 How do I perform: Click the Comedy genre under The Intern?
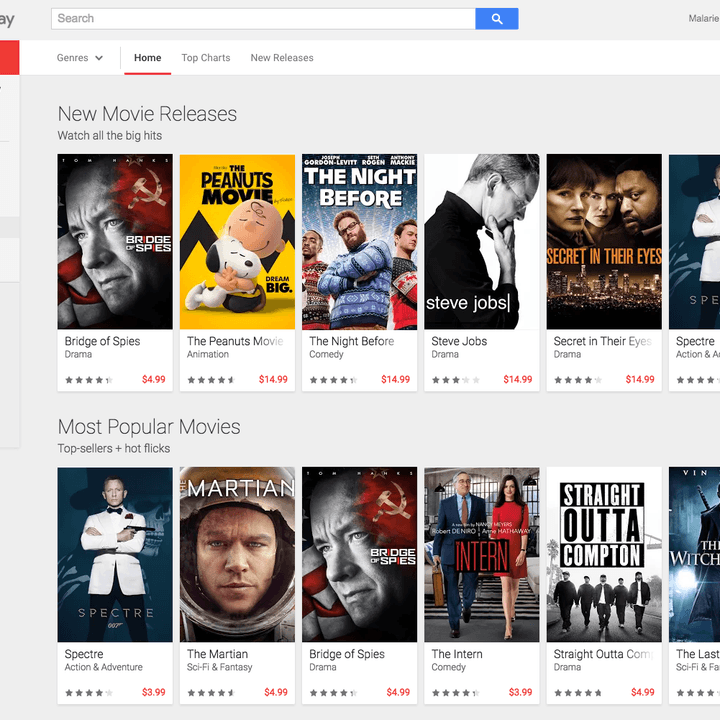[x=449, y=667]
